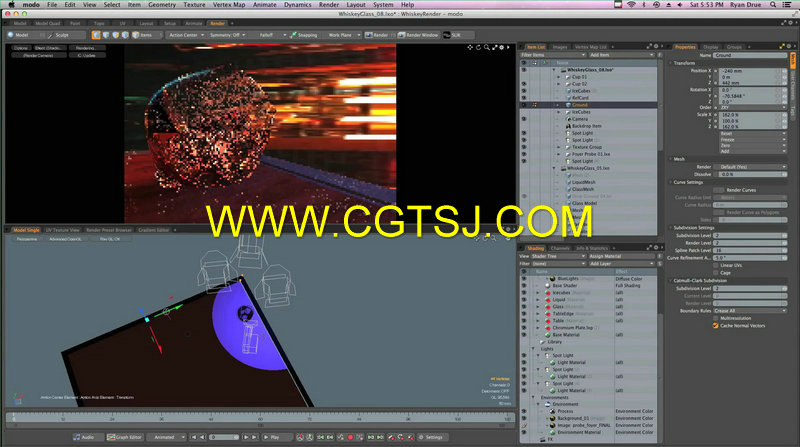Open the Graph Editor
Image resolution: width=800 pixels, height=447 pixels.
click(124, 437)
